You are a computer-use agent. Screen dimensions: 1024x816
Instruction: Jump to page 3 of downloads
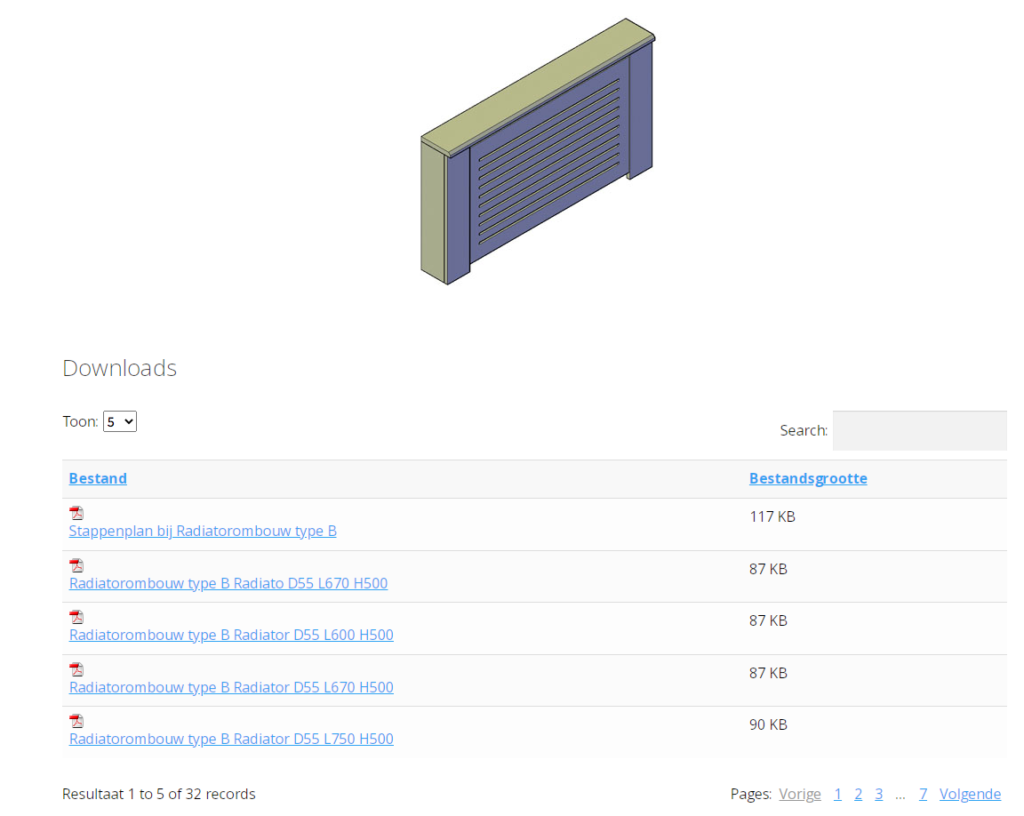click(x=879, y=794)
